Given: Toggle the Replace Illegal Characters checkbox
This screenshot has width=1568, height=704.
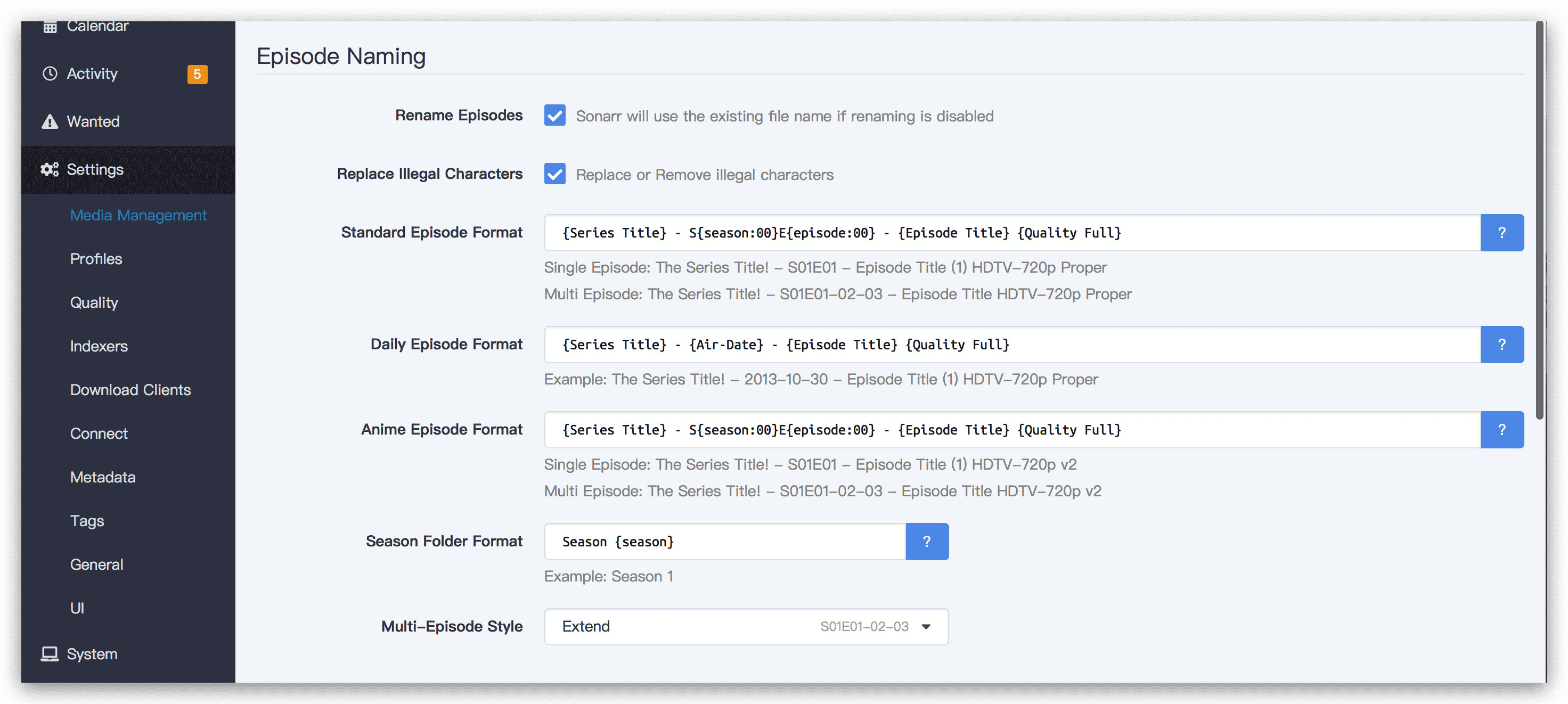Looking at the screenshot, I should coord(554,174).
